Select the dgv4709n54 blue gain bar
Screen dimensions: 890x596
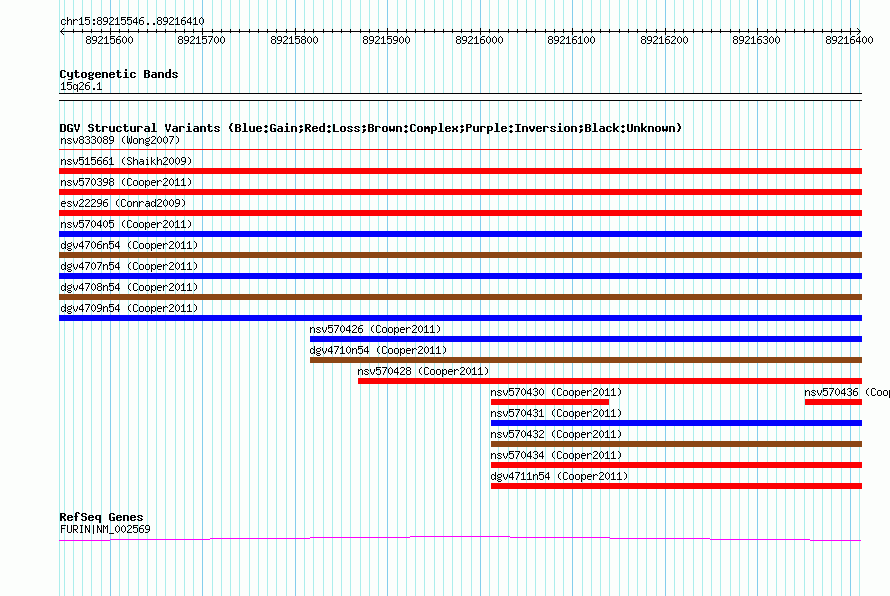[x=460, y=318]
